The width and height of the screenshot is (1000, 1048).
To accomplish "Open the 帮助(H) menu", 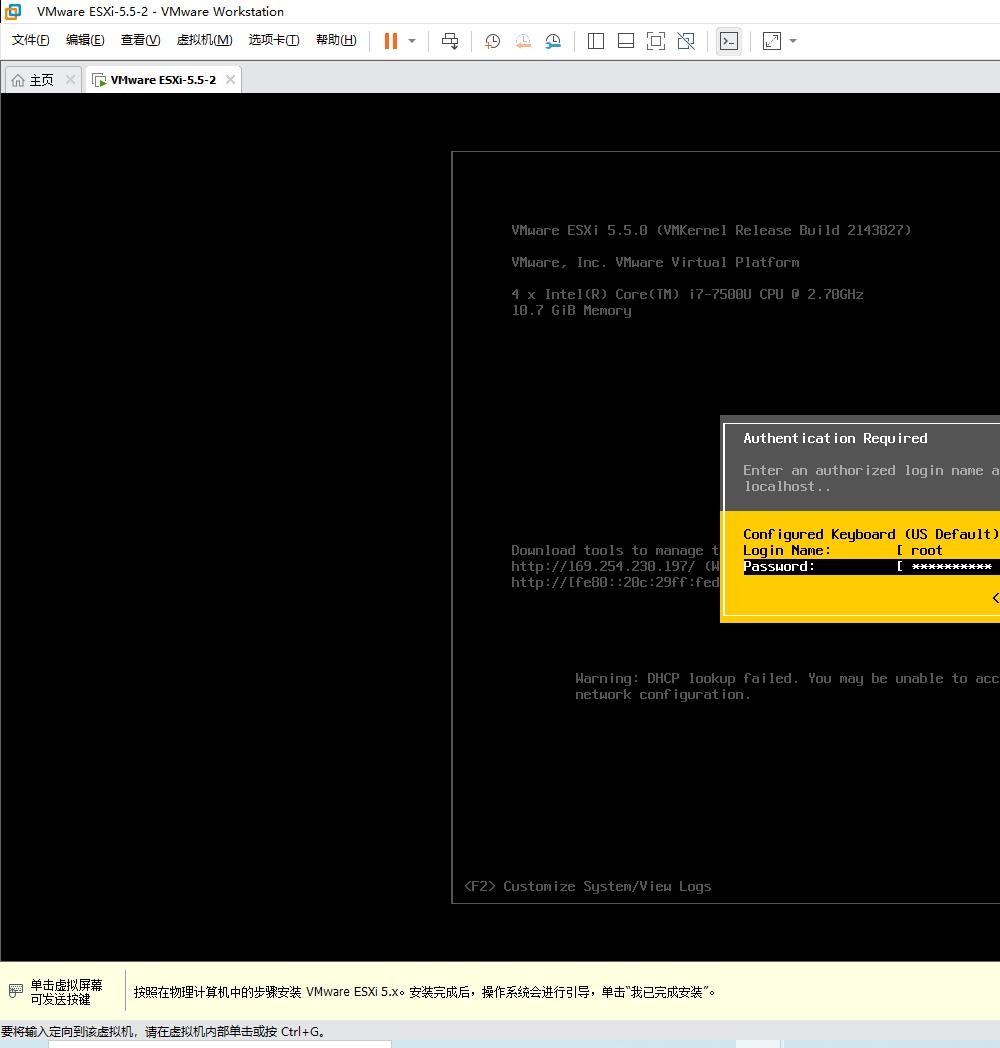I will point(336,40).
